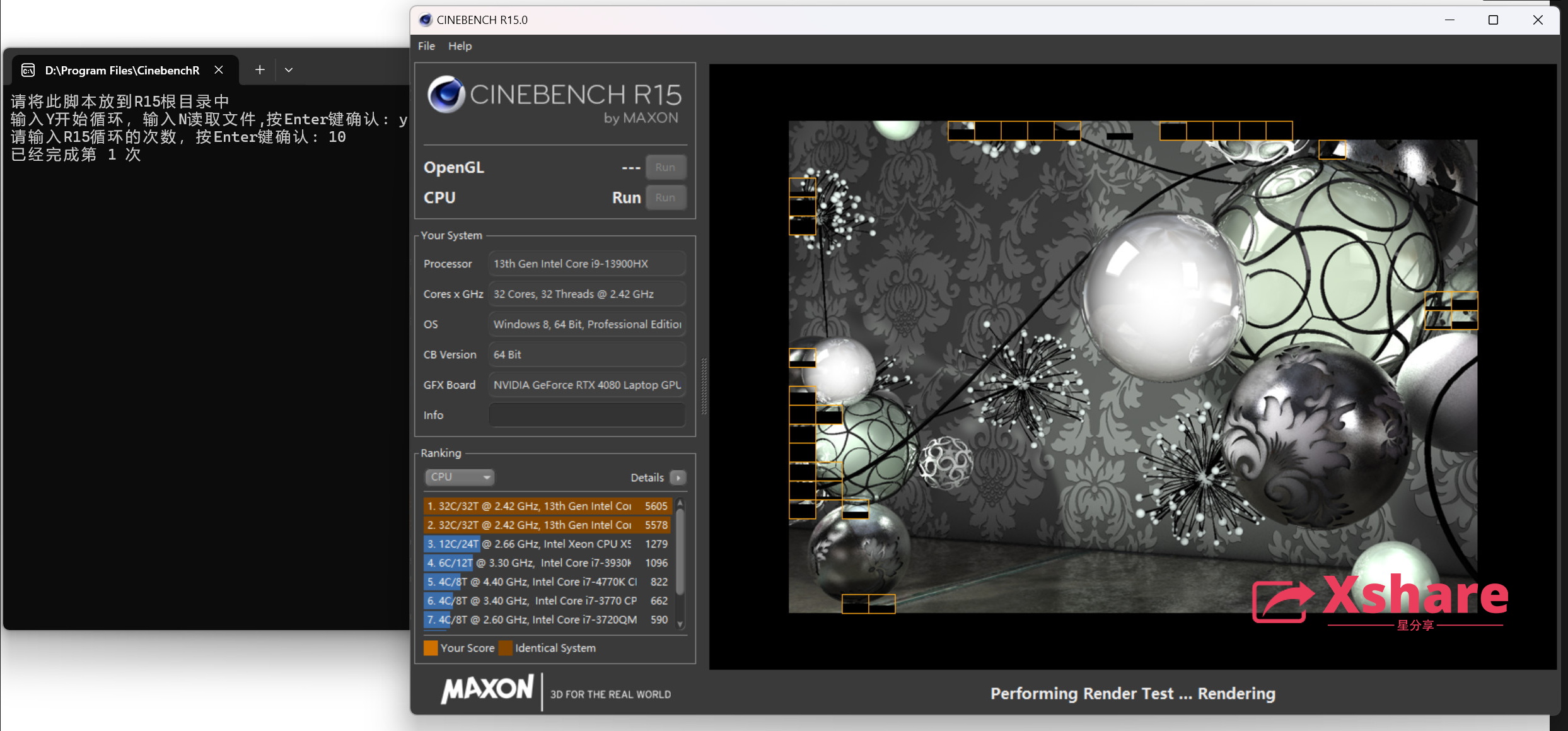Maximize the Cinebench window
Viewport: 1568px width, 731px height.
click(1493, 20)
